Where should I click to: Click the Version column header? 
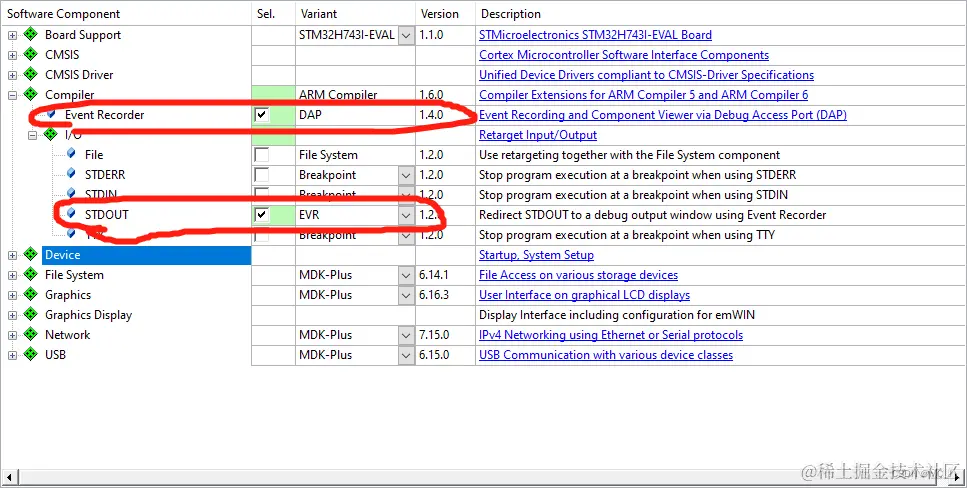[445, 14]
